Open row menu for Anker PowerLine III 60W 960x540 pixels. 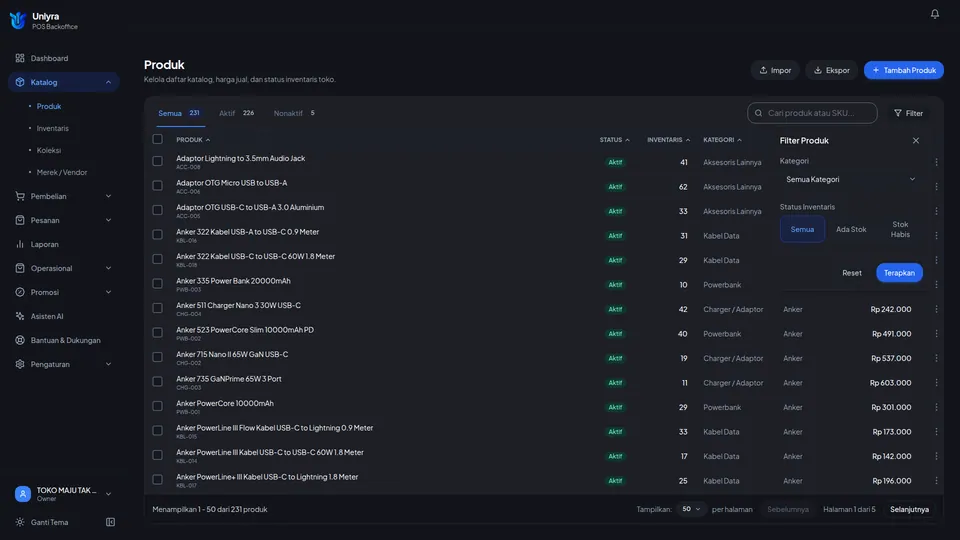point(936,456)
